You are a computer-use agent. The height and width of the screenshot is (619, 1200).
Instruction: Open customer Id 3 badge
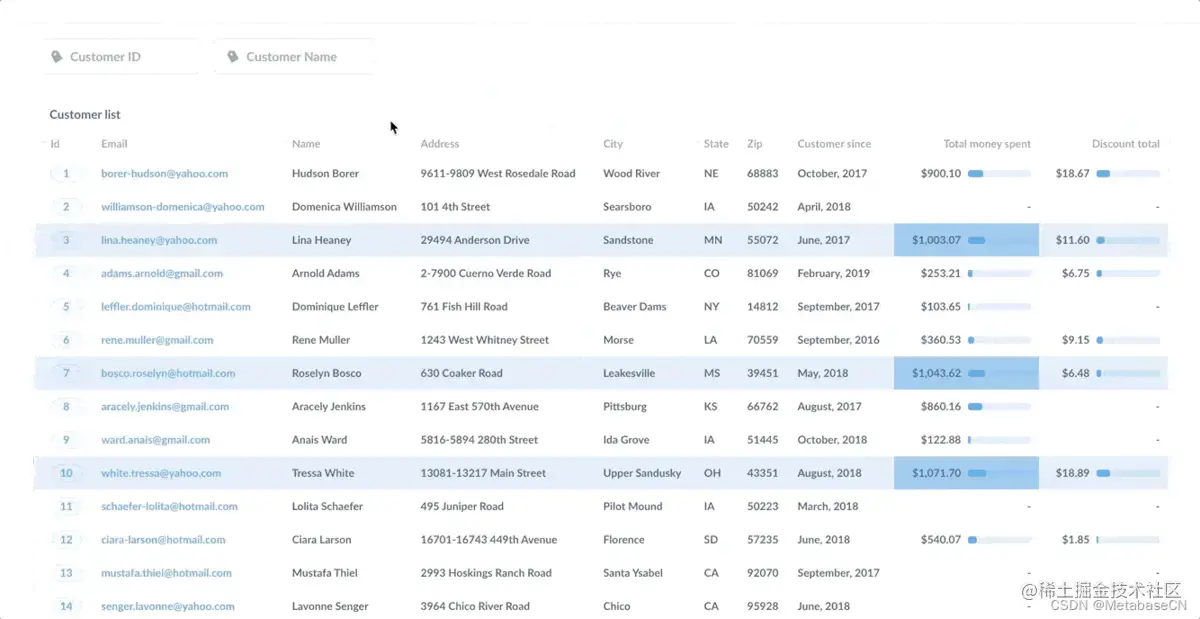coord(66,240)
